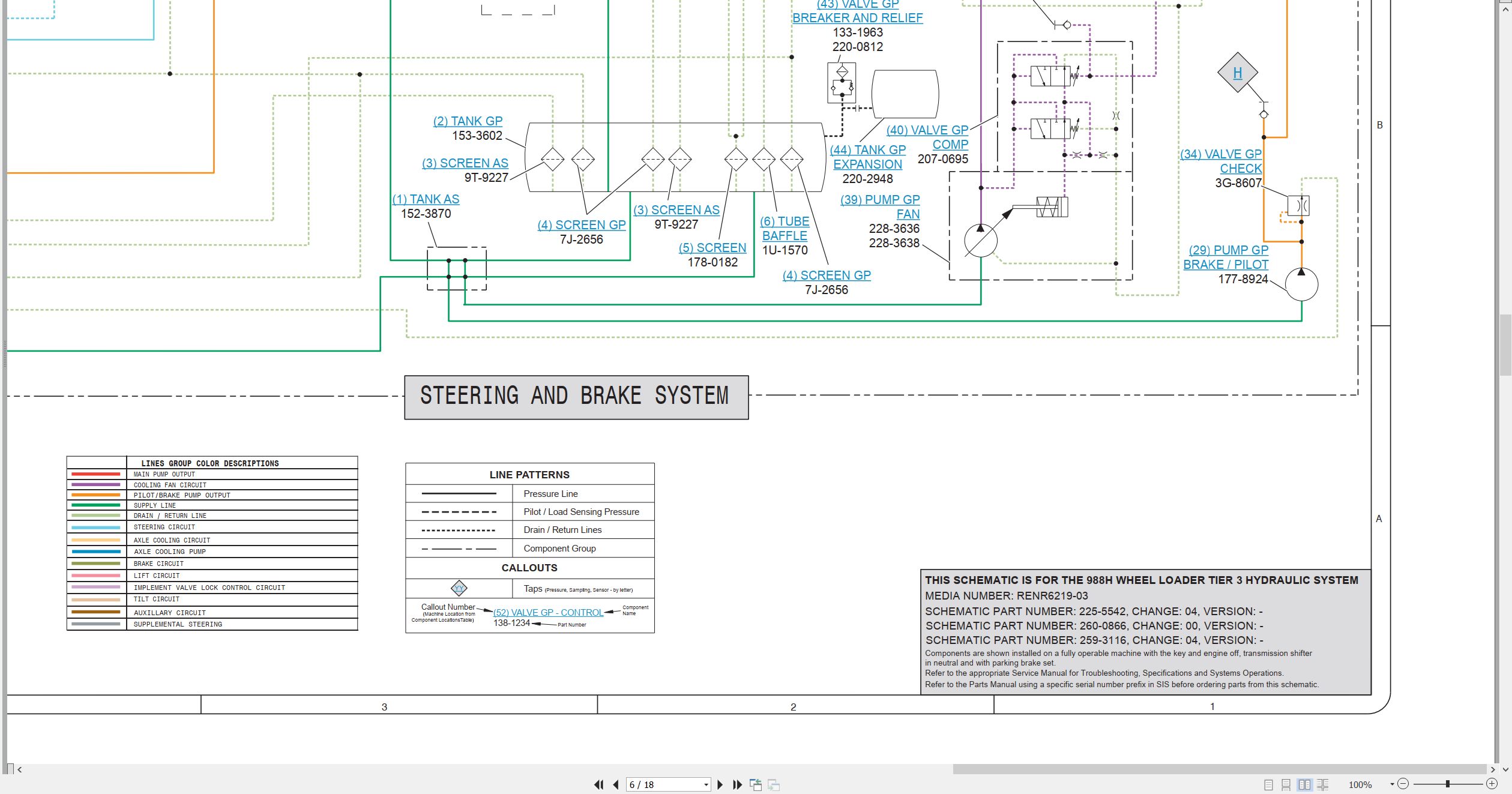The width and height of the screenshot is (1512, 794).
Task: Click the H pressure tap diamond
Action: click(x=1238, y=73)
